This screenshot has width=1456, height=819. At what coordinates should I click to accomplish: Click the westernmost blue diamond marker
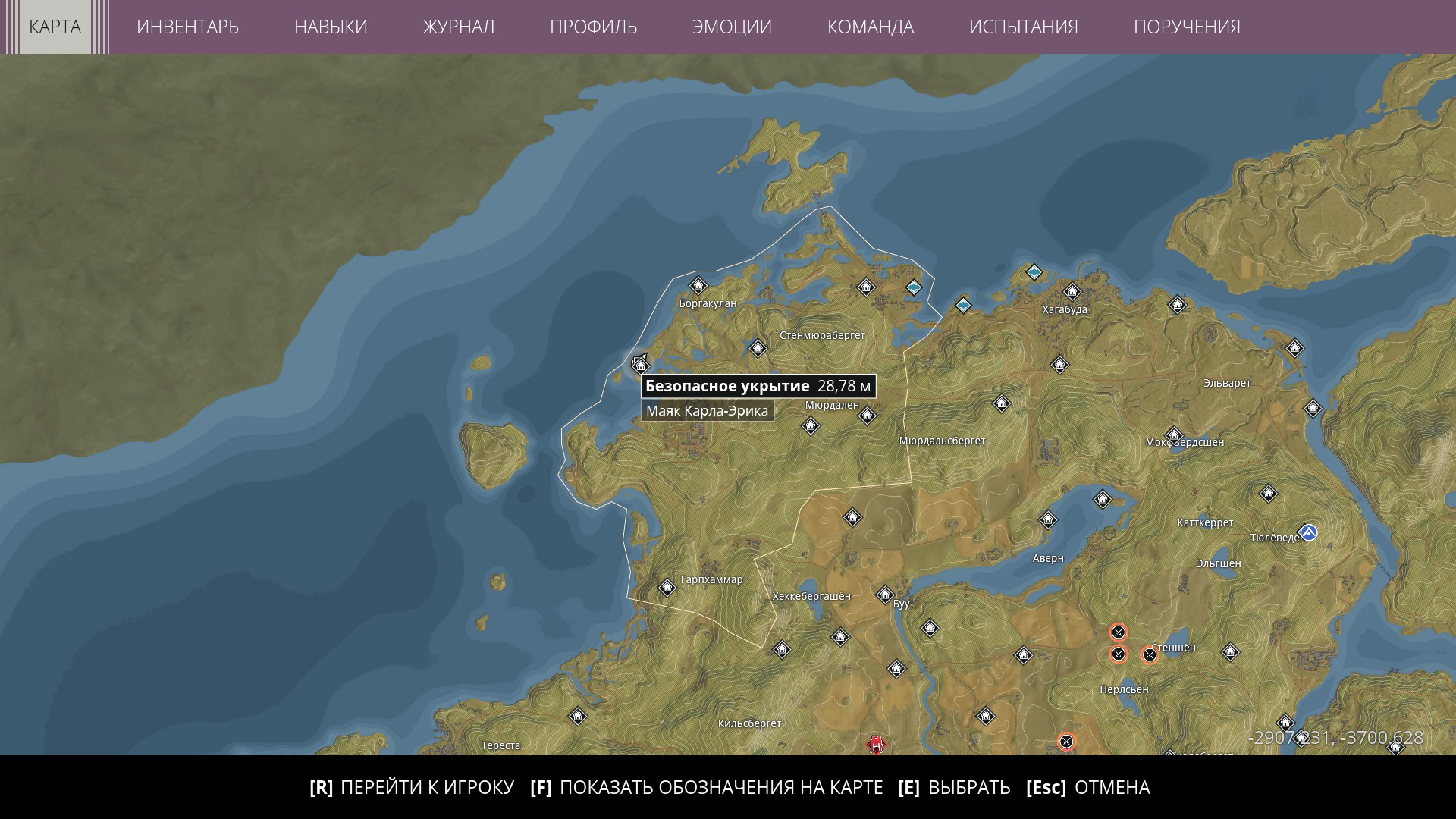tap(914, 287)
